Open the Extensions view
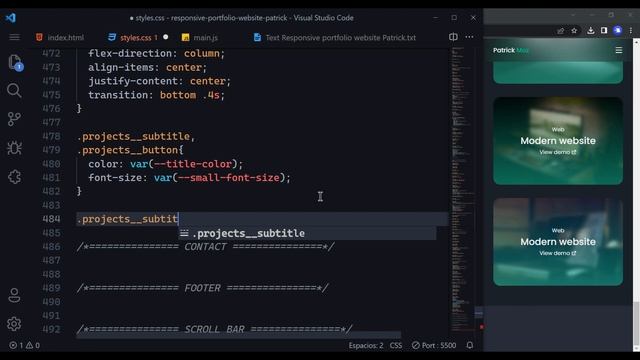This screenshot has height=360, width=640. (14, 177)
